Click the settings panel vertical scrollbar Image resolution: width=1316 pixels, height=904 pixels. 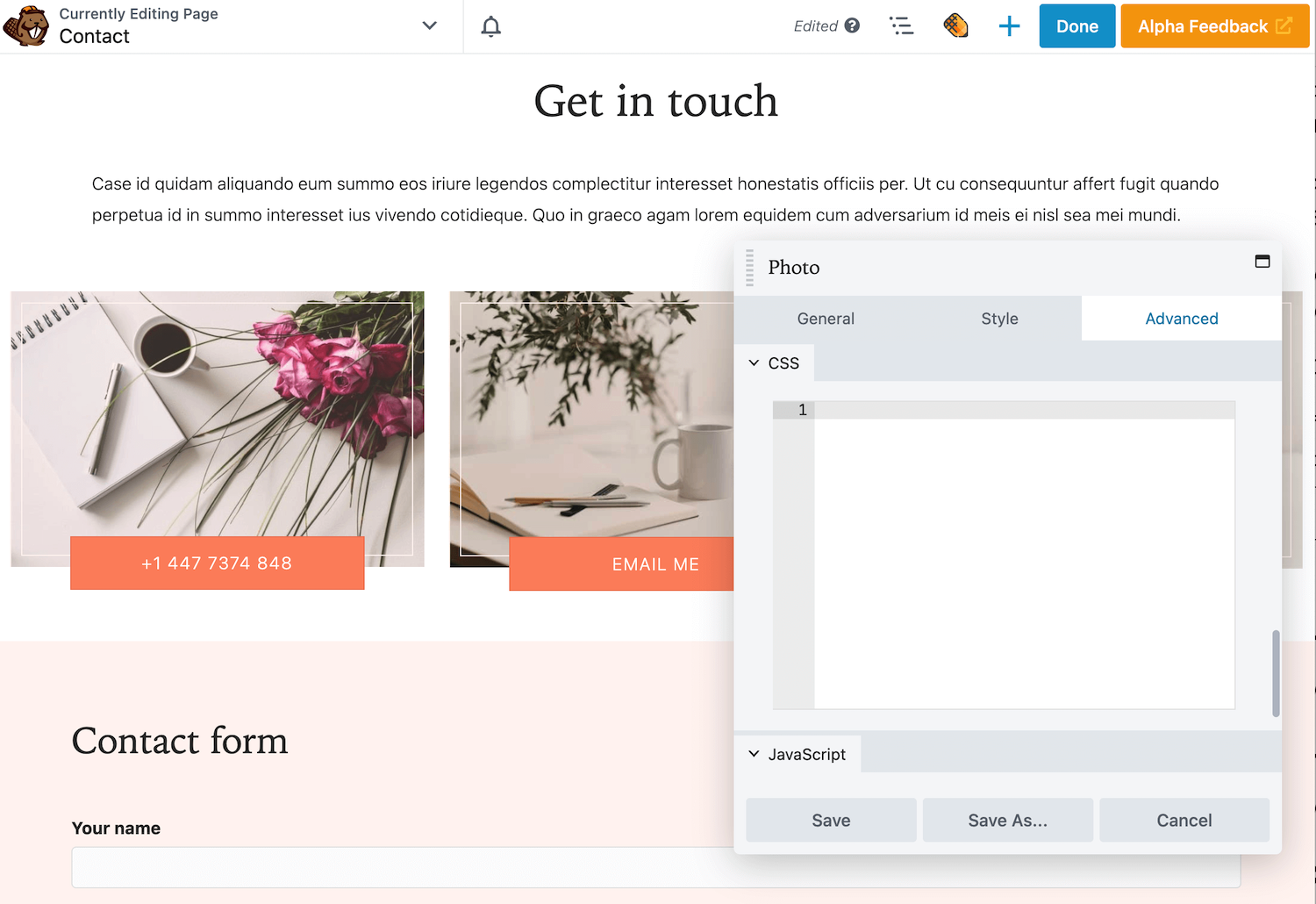pyautogui.click(x=1276, y=673)
